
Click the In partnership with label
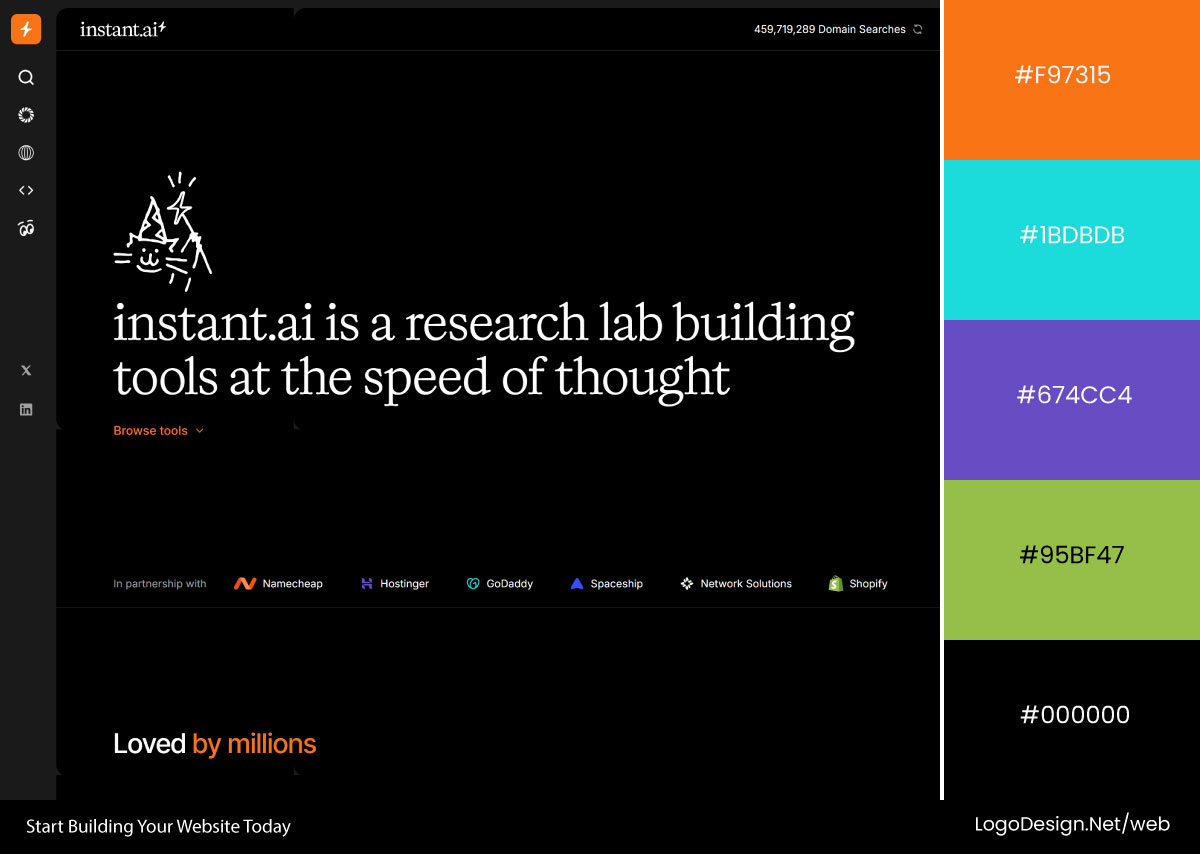click(160, 584)
